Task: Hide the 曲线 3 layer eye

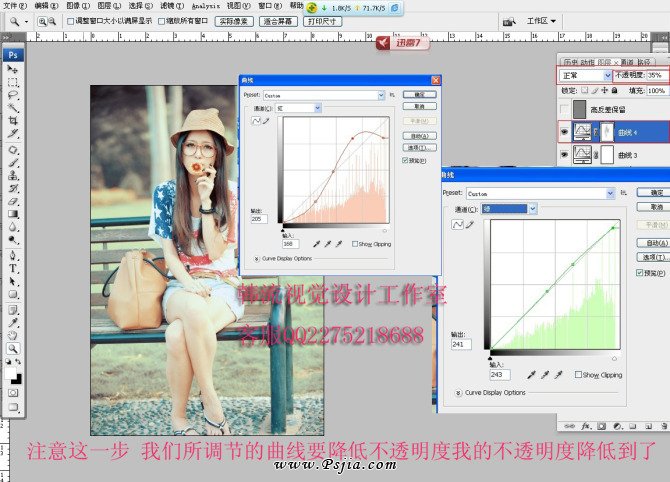Action: pos(564,154)
